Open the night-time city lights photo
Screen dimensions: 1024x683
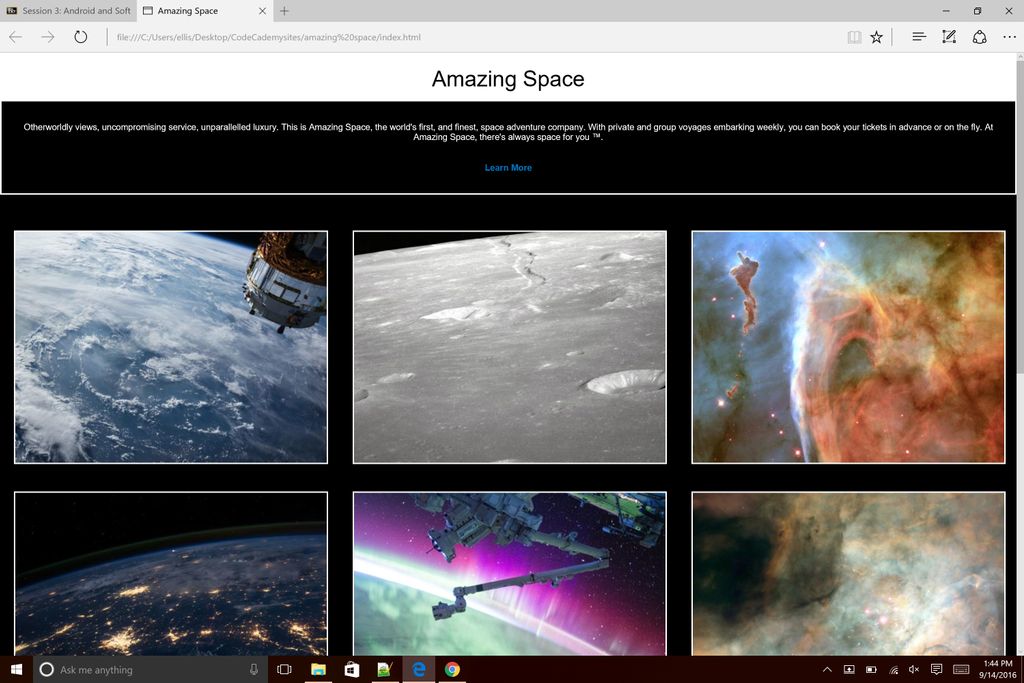[170, 573]
